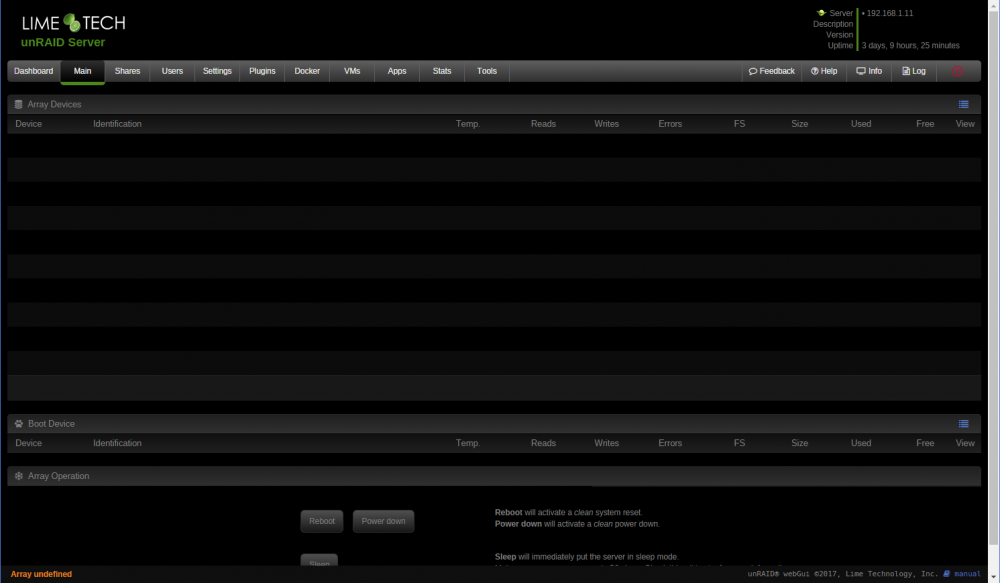Open the Users tab

172,71
